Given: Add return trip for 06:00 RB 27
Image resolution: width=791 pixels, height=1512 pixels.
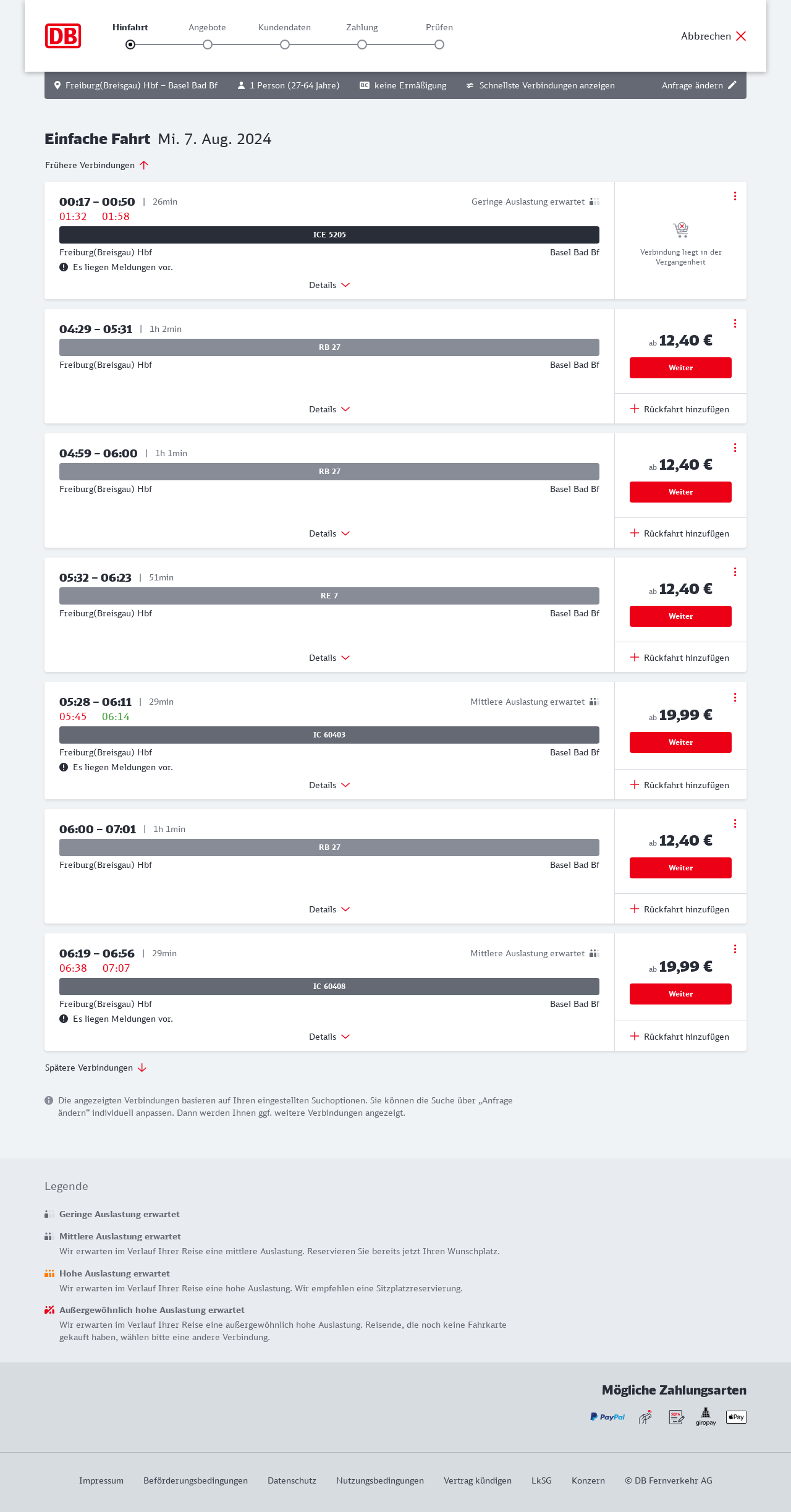Looking at the screenshot, I should (680, 909).
